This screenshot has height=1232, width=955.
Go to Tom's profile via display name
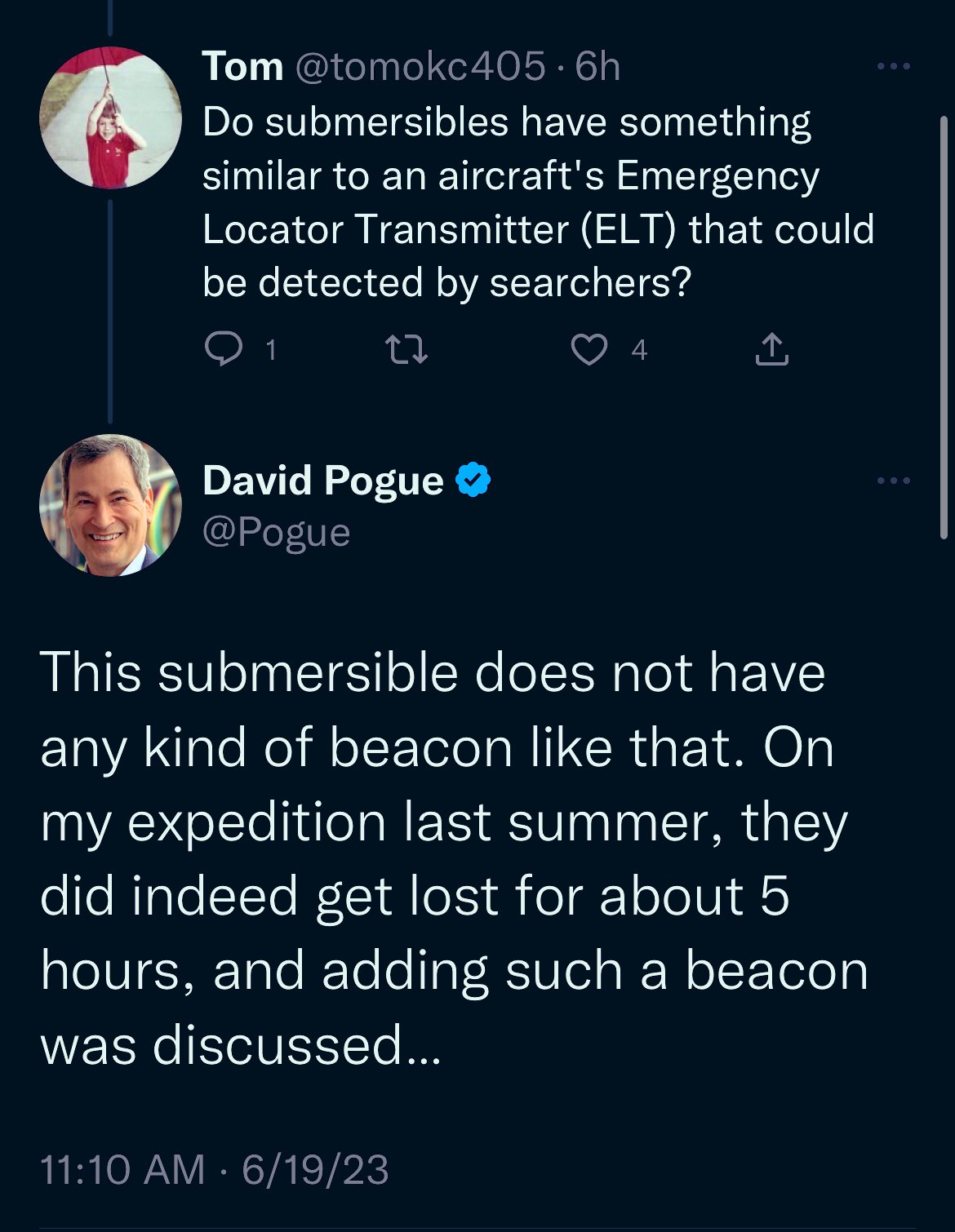coord(242,66)
